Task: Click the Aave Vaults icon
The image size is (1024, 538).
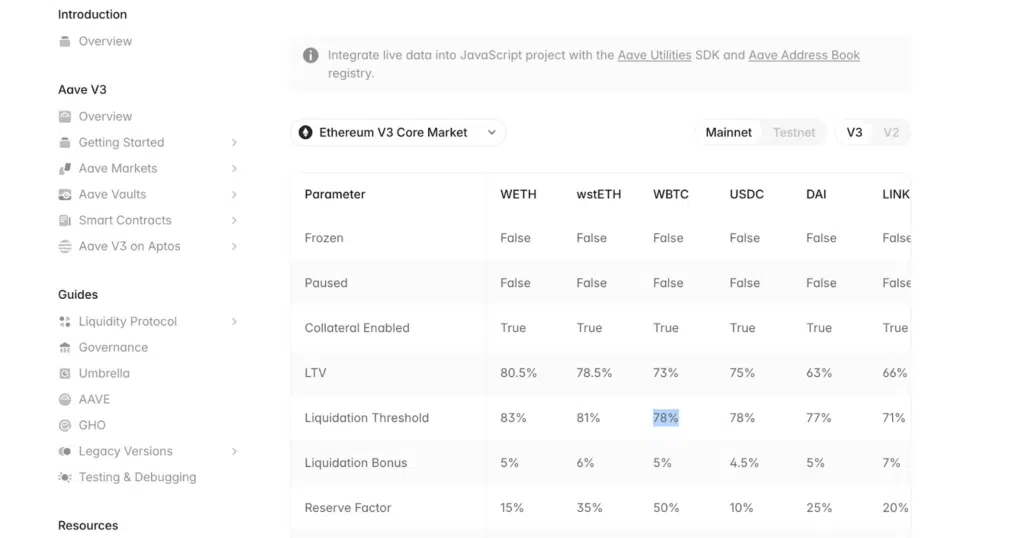Action: (65, 195)
